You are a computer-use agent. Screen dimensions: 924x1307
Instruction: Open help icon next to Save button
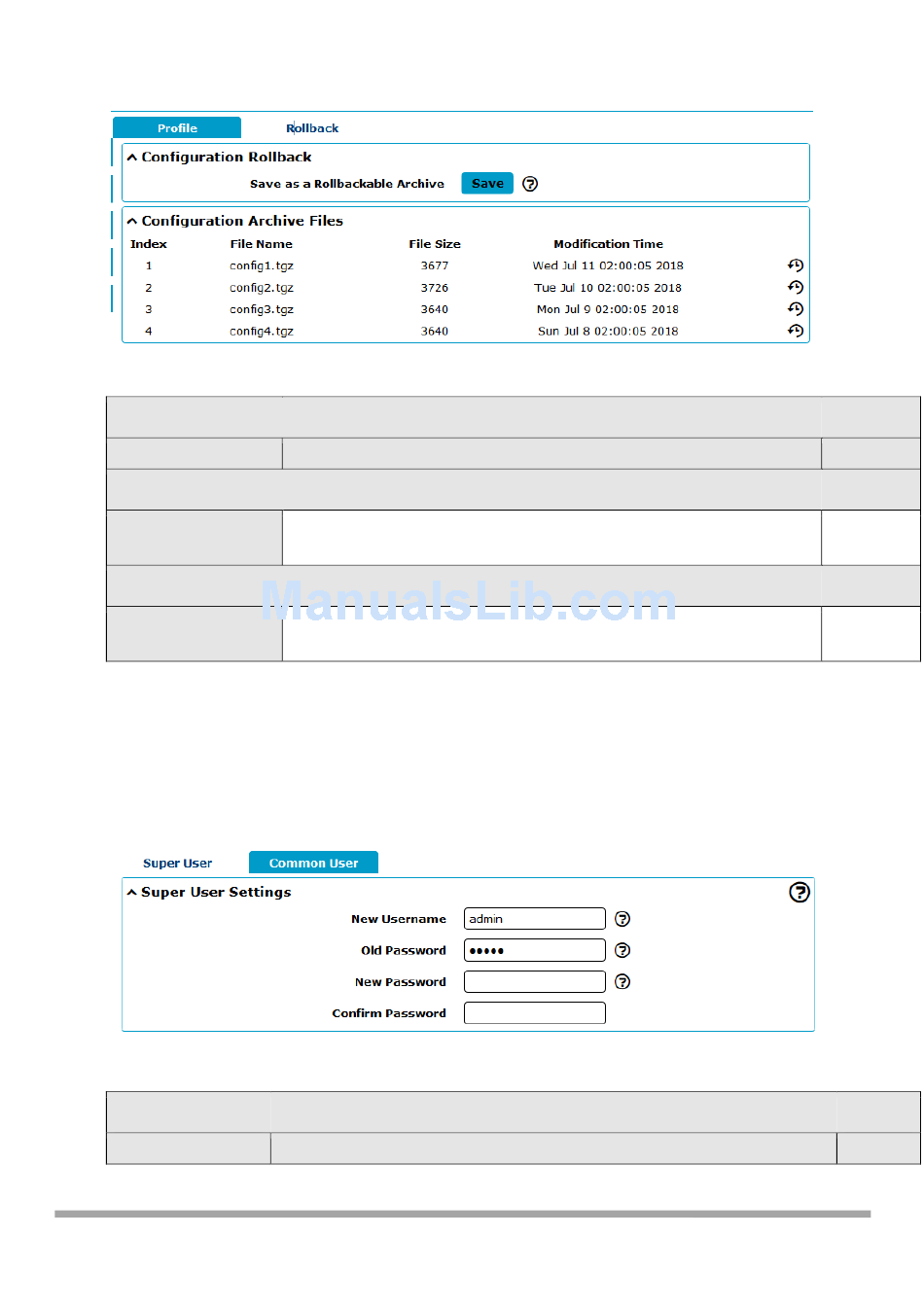coord(530,184)
